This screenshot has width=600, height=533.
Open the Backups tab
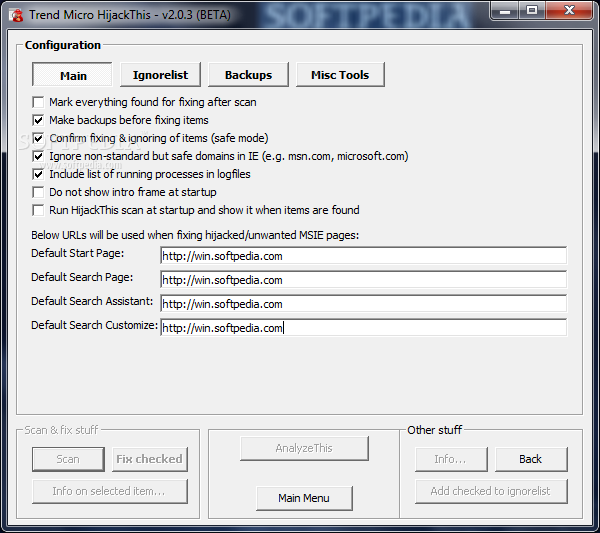[248, 75]
